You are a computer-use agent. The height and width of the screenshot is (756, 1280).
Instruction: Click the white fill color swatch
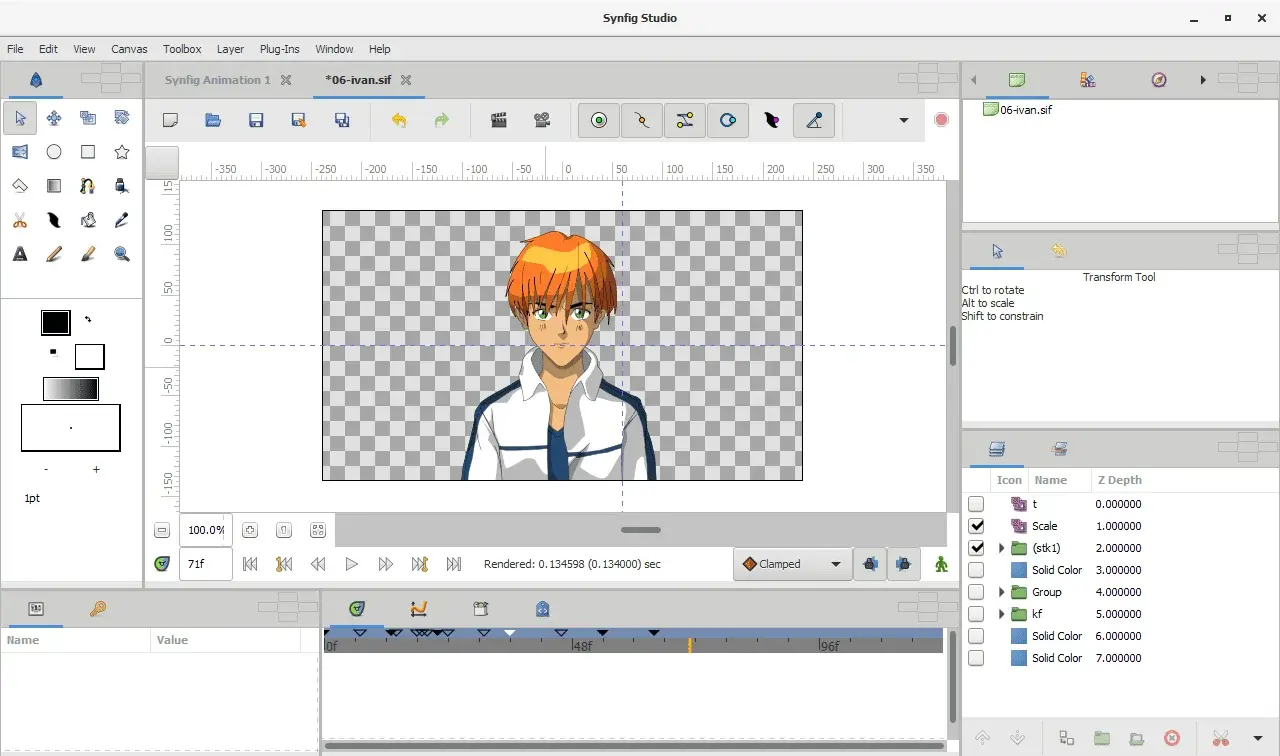(x=90, y=356)
